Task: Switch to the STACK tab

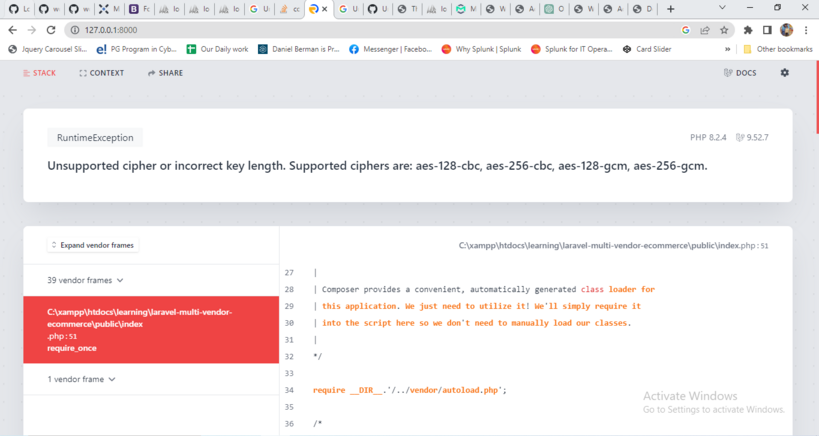Action: (x=39, y=73)
